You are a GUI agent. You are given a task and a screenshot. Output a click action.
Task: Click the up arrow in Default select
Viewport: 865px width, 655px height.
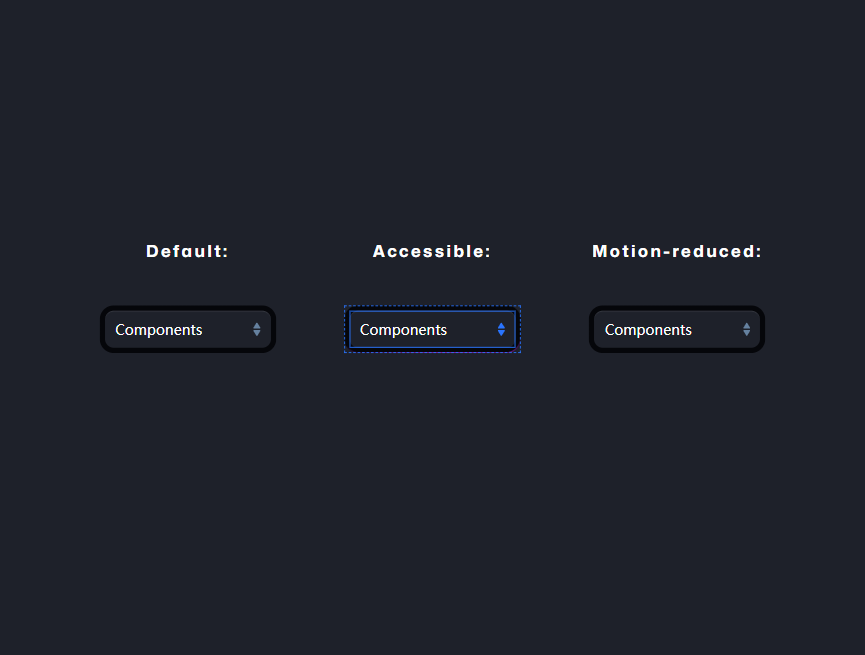[257, 326]
